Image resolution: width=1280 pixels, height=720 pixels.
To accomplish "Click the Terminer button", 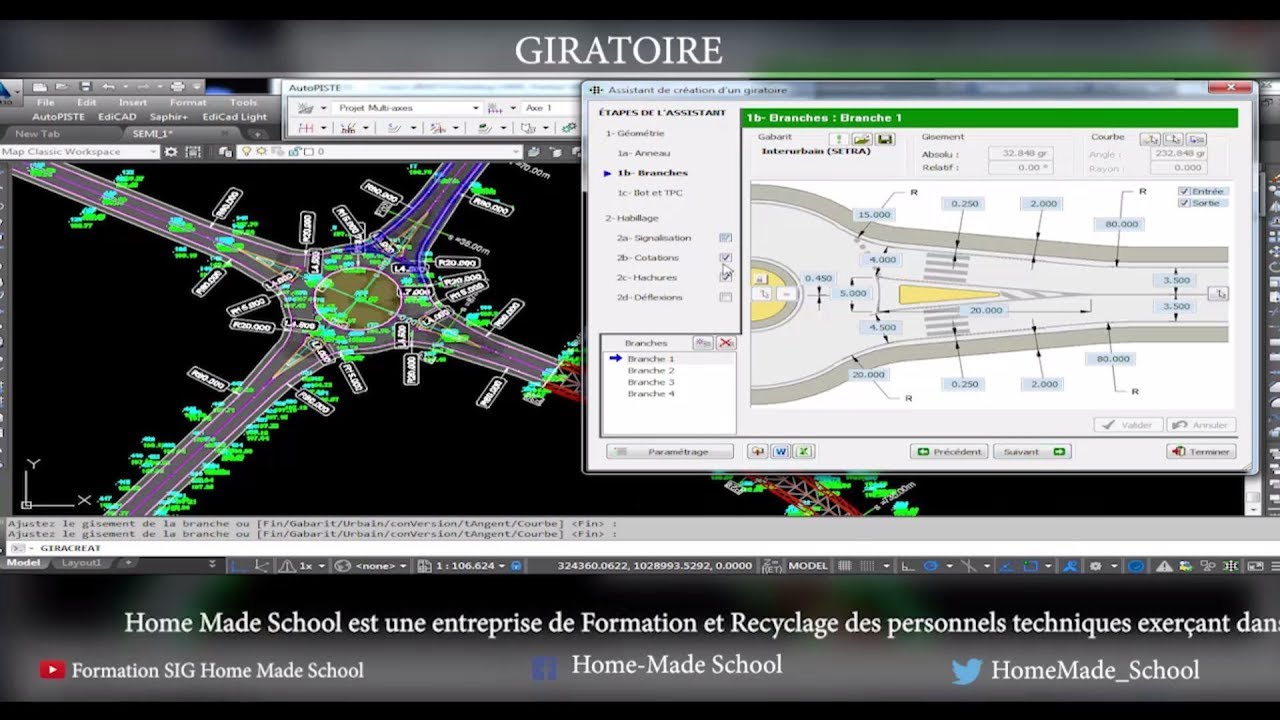I will tap(1201, 452).
